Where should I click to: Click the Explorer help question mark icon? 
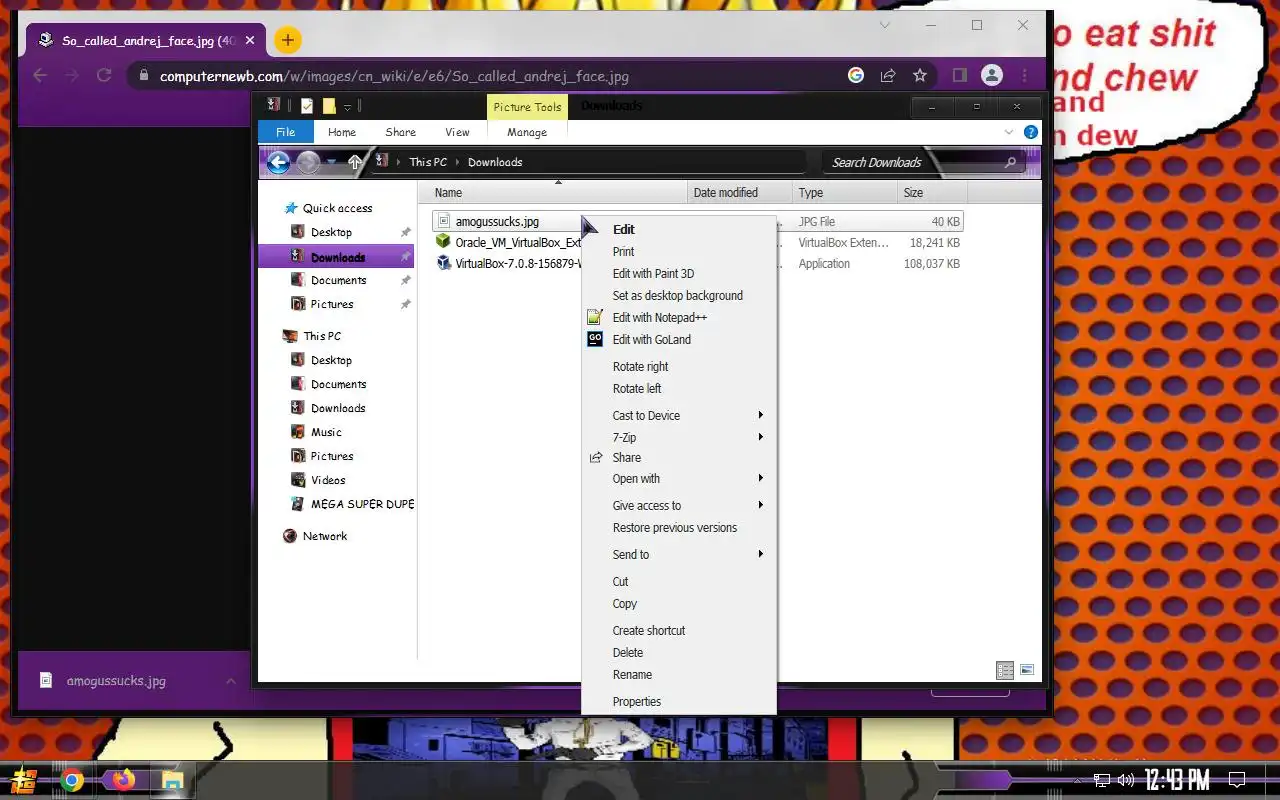click(1030, 132)
